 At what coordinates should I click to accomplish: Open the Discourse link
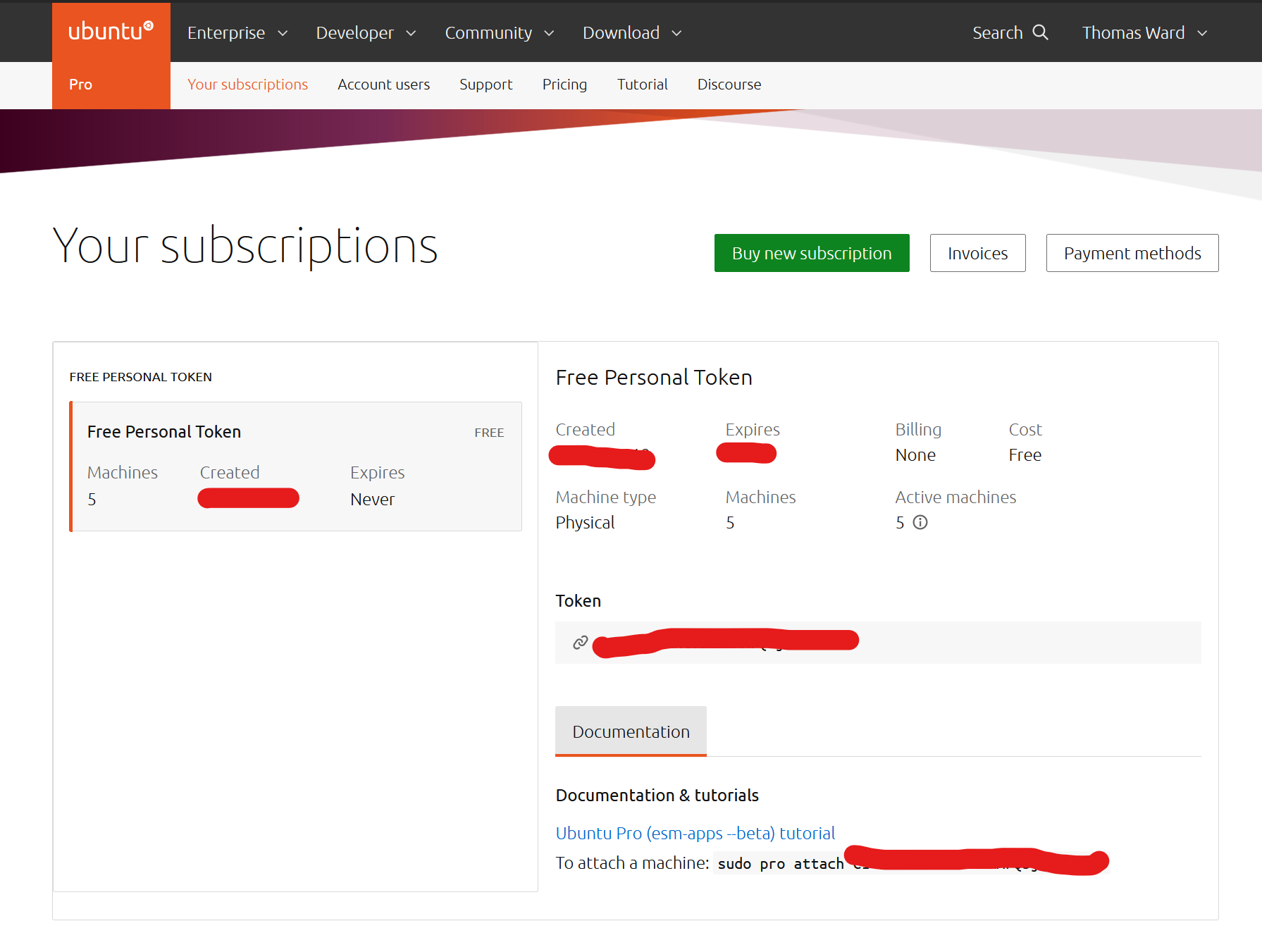point(729,85)
